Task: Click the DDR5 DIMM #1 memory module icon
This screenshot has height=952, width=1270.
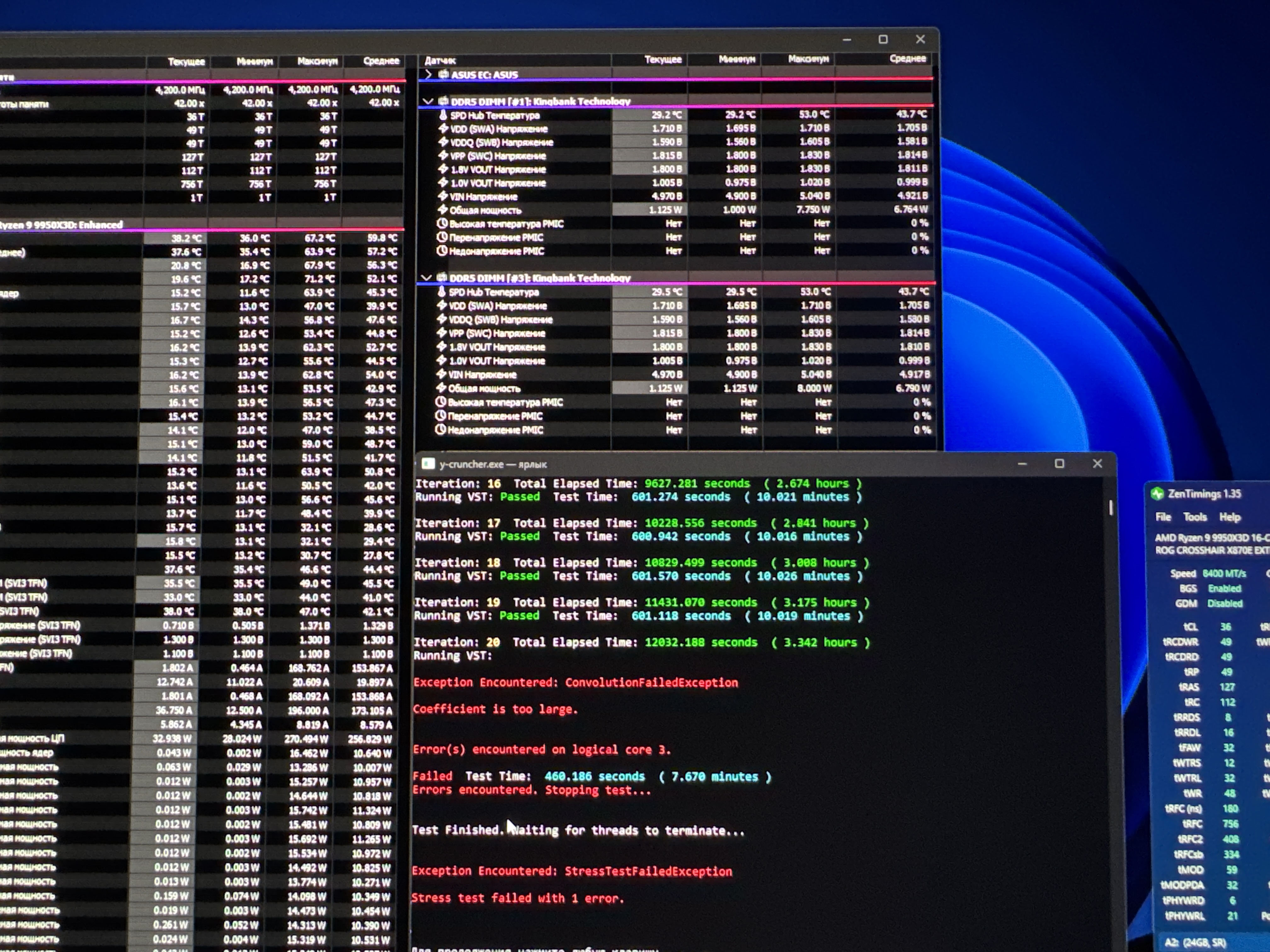Action: [x=443, y=101]
